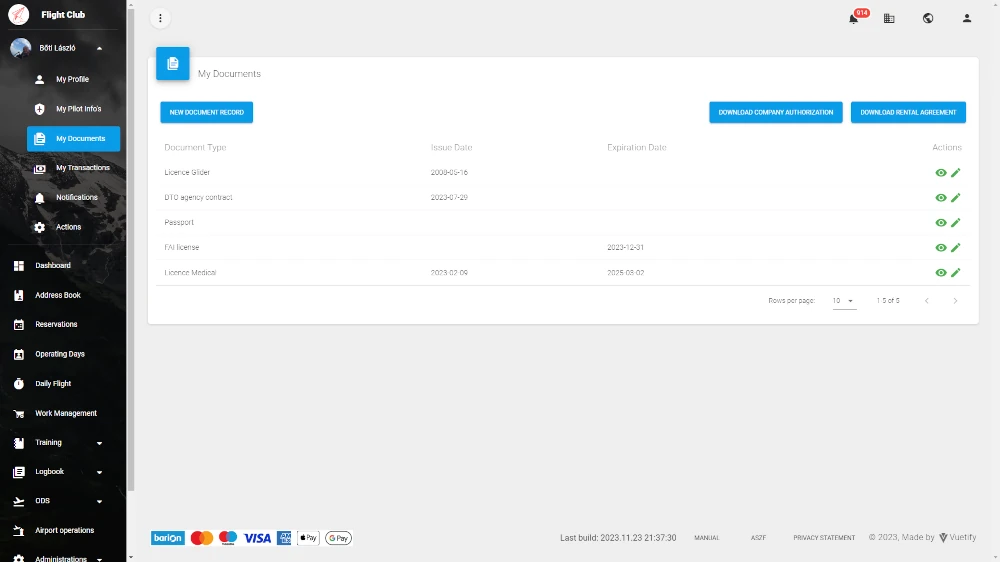Screen dimensions: 1000x562
Task: Click the American Express logo
Action: 284,538
